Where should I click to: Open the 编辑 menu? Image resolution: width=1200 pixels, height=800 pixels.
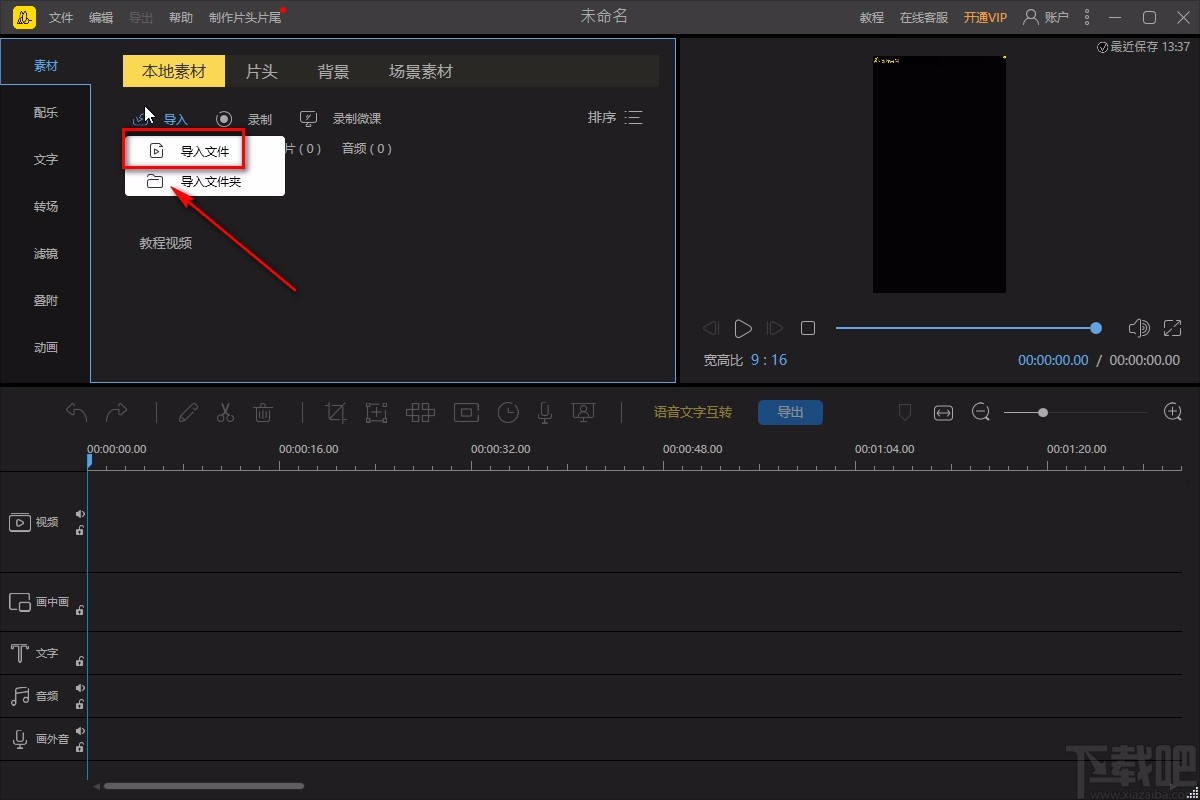pos(101,18)
